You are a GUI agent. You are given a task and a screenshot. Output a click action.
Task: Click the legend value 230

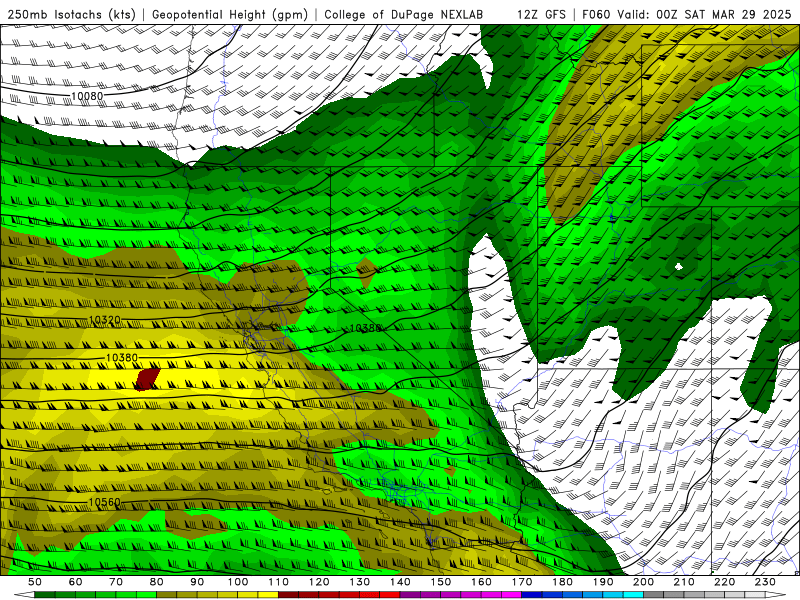tap(765, 582)
